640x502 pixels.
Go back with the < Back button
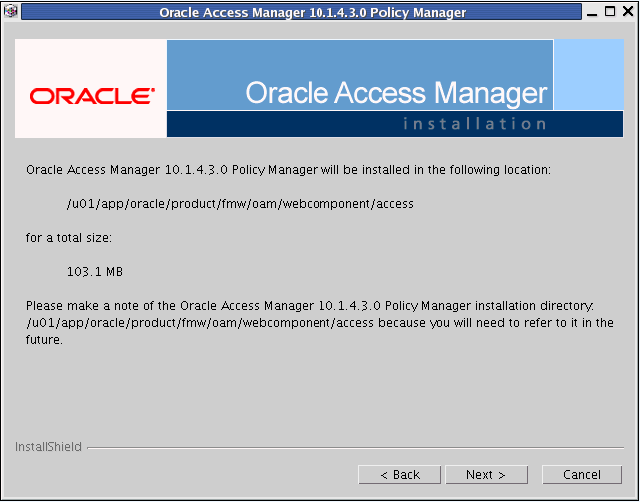pos(400,475)
